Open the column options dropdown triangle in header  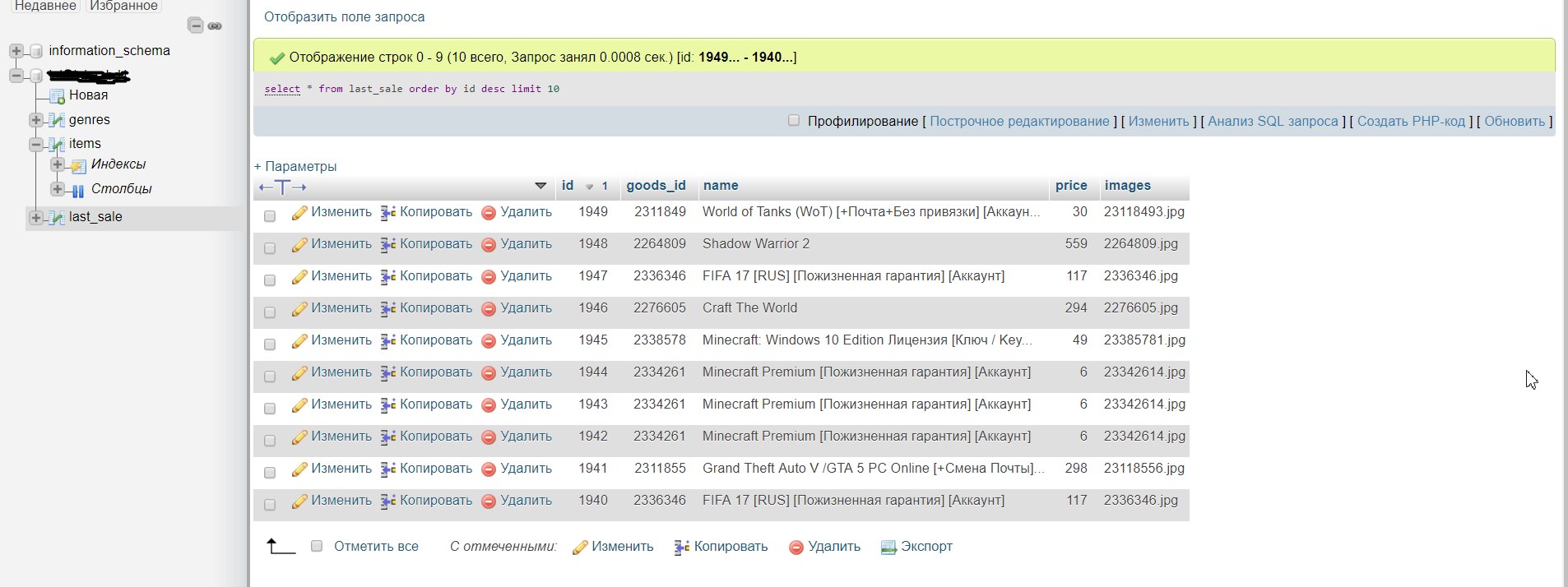tap(540, 186)
